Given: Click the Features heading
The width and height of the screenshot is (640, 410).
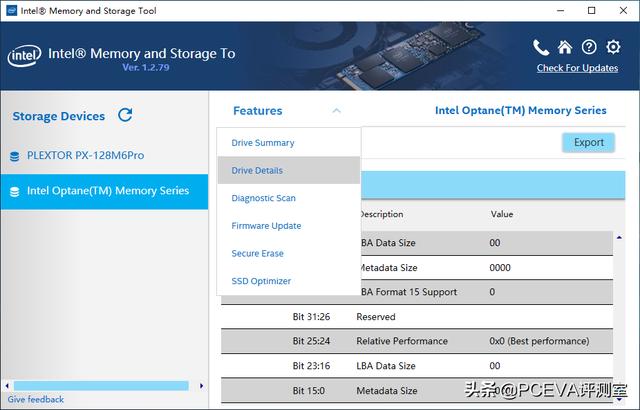Looking at the screenshot, I should pos(258,111).
